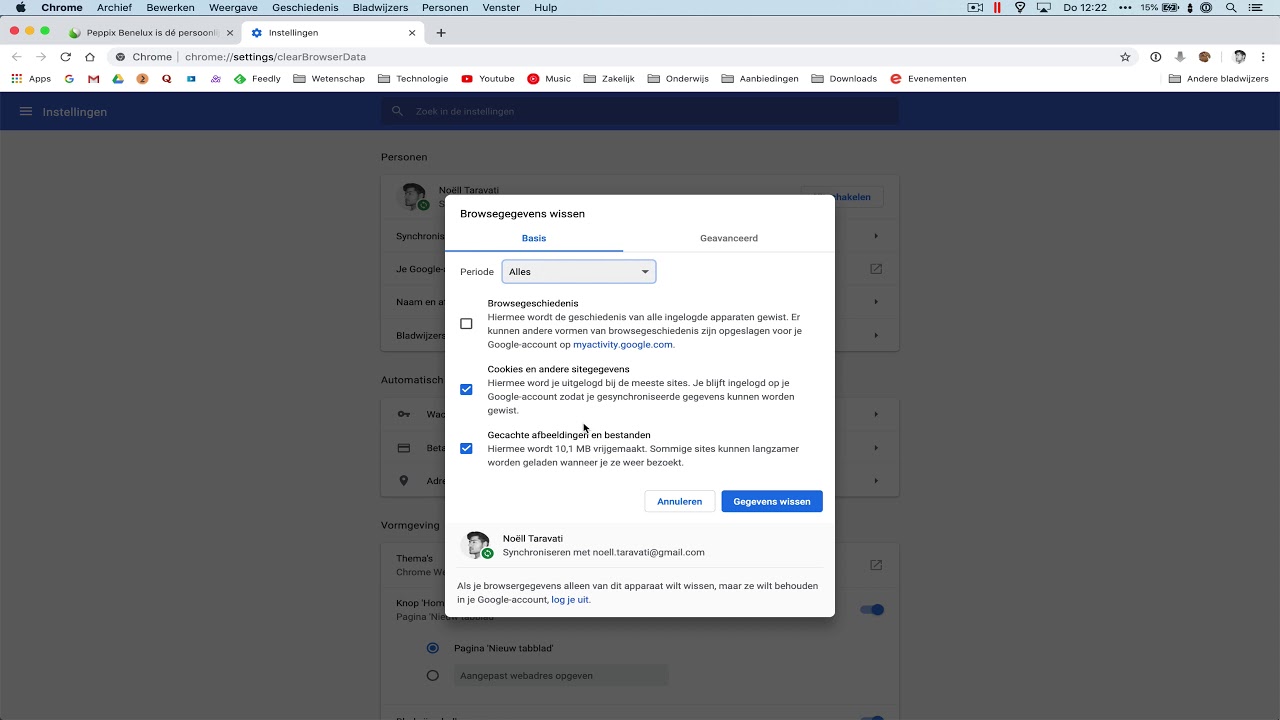The width and height of the screenshot is (1280, 720).
Task: Open the Evenementen bookmark
Action: (x=928, y=79)
